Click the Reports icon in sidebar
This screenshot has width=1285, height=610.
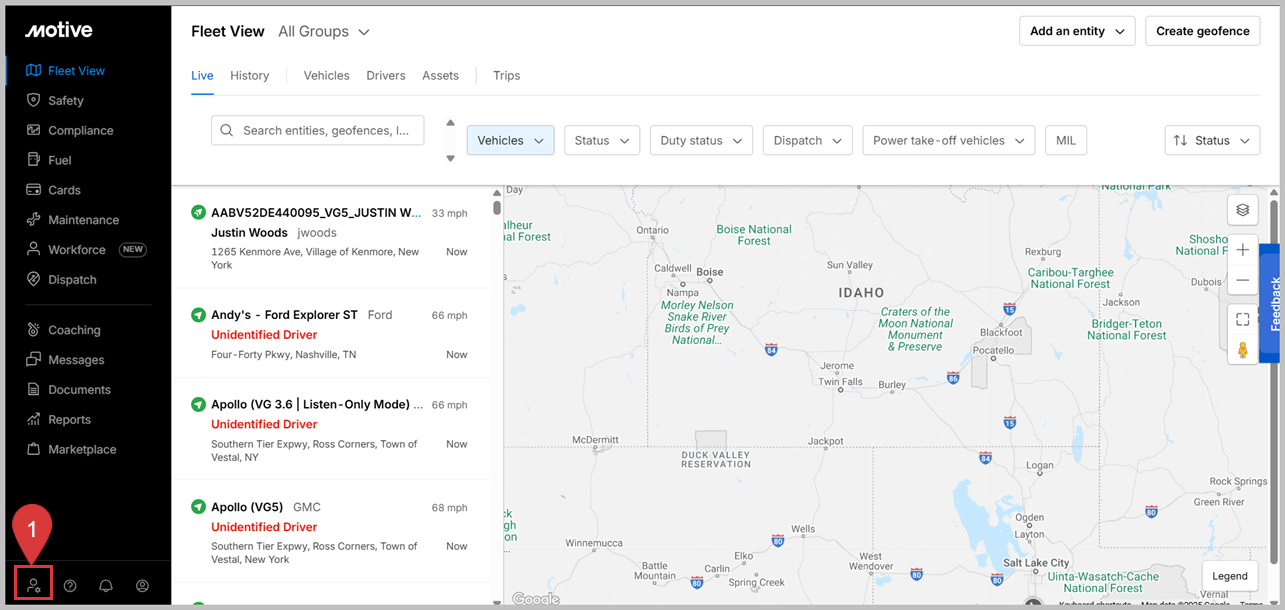tap(33, 420)
